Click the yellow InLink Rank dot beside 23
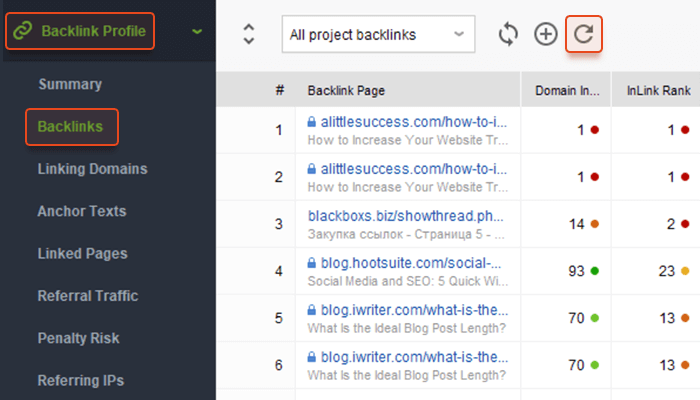 coord(685,271)
